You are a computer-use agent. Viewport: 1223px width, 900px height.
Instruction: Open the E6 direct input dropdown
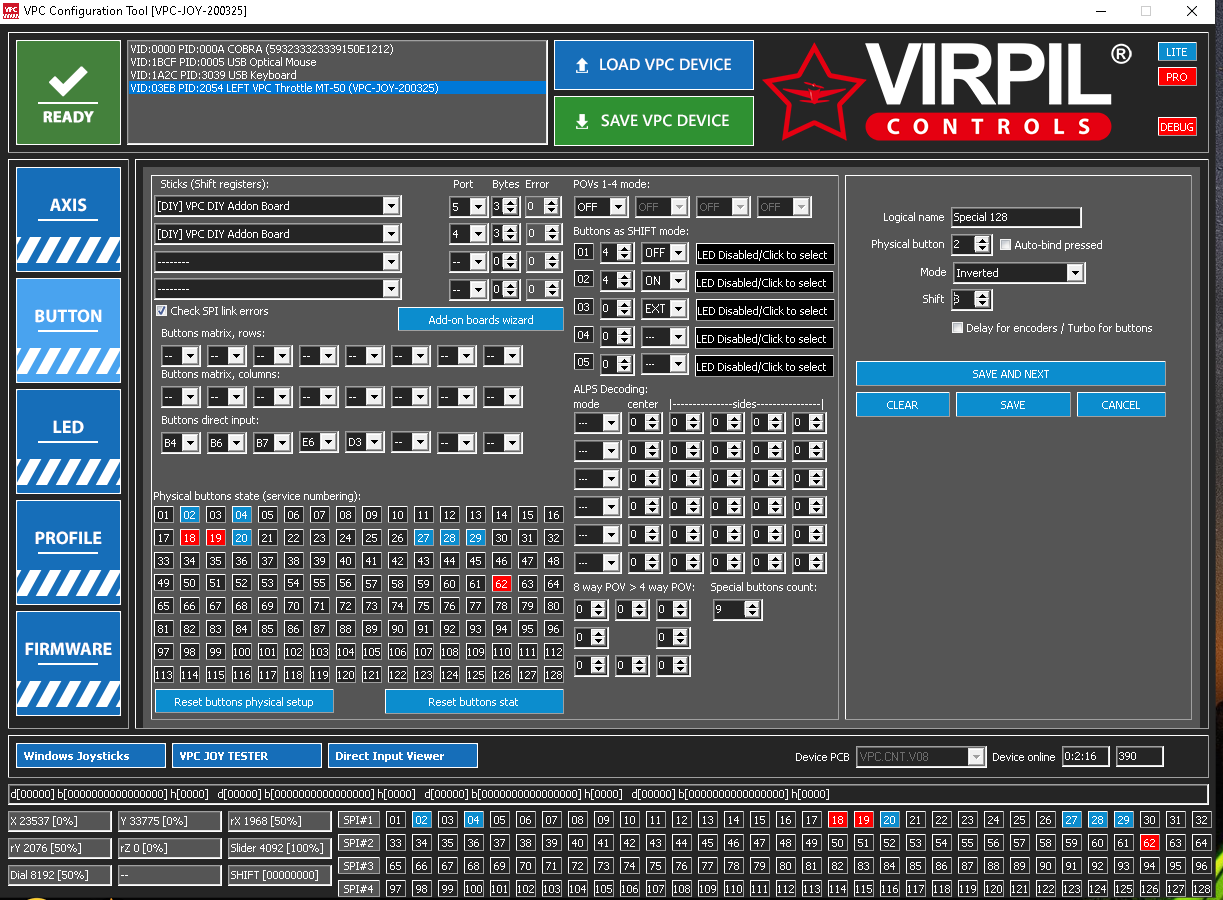318,441
